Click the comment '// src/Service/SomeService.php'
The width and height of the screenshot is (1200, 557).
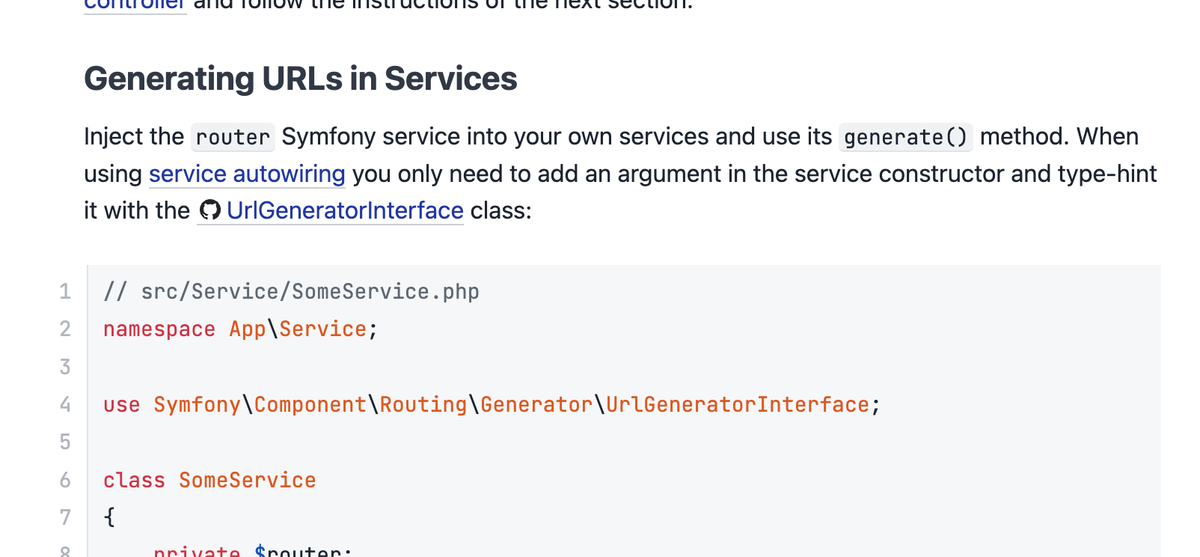pos(291,292)
